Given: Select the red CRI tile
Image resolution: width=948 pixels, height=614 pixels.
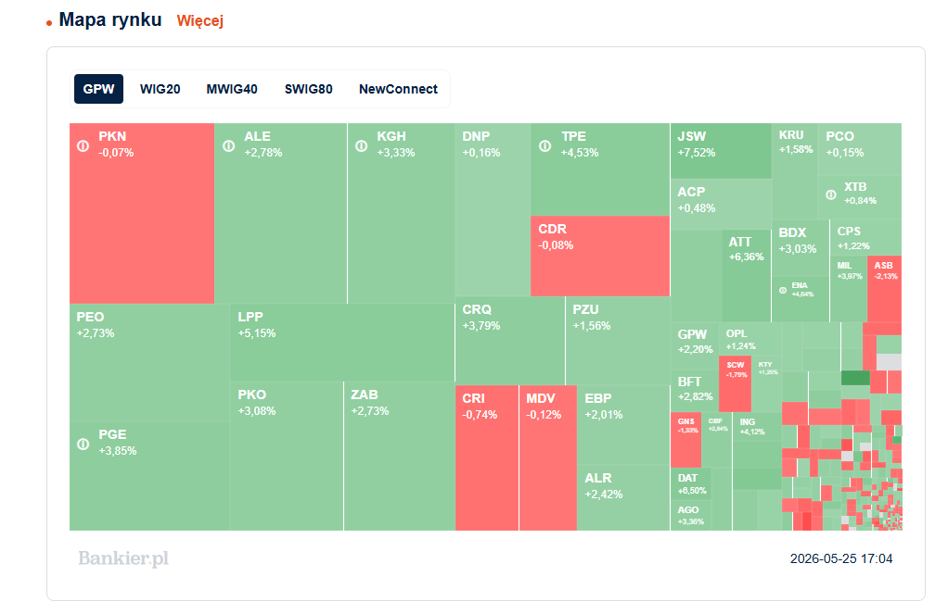Looking at the screenshot, I should pos(487,458).
